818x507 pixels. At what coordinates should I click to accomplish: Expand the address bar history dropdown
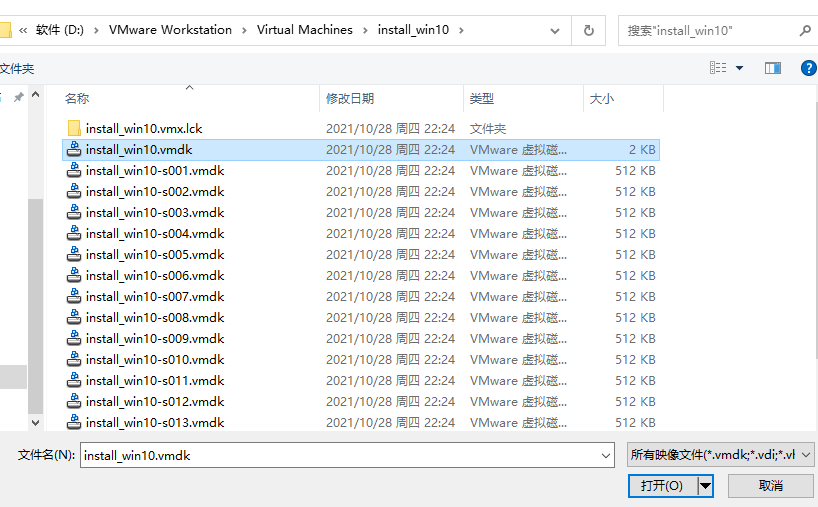[x=556, y=30]
